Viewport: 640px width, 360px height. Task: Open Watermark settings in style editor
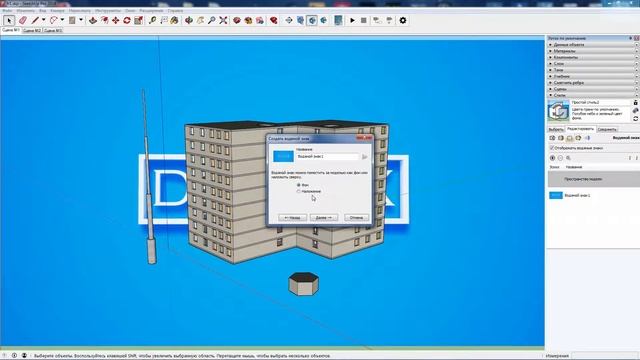pyautogui.click(x=578, y=138)
